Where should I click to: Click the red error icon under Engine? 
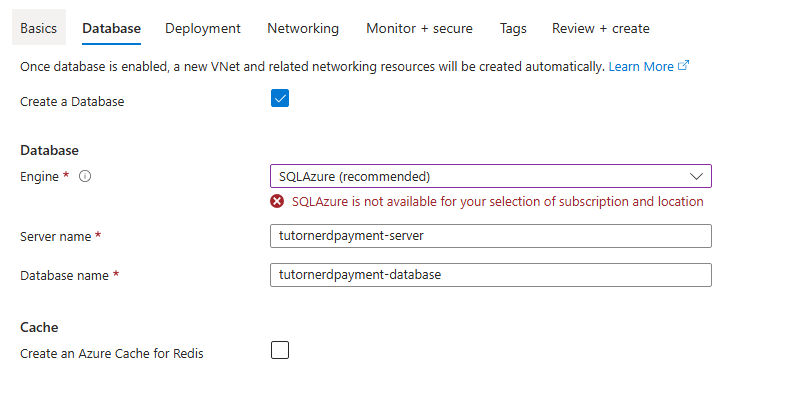(277, 201)
